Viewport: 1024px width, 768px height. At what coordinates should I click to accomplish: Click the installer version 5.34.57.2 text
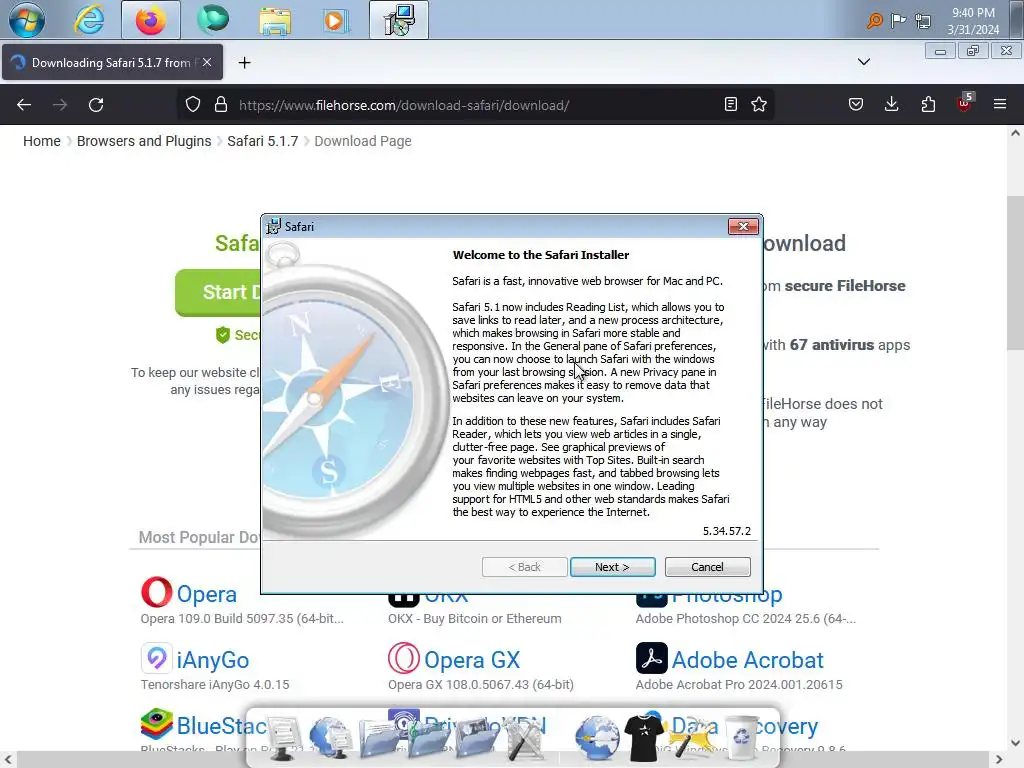click(x=726, y=531)
